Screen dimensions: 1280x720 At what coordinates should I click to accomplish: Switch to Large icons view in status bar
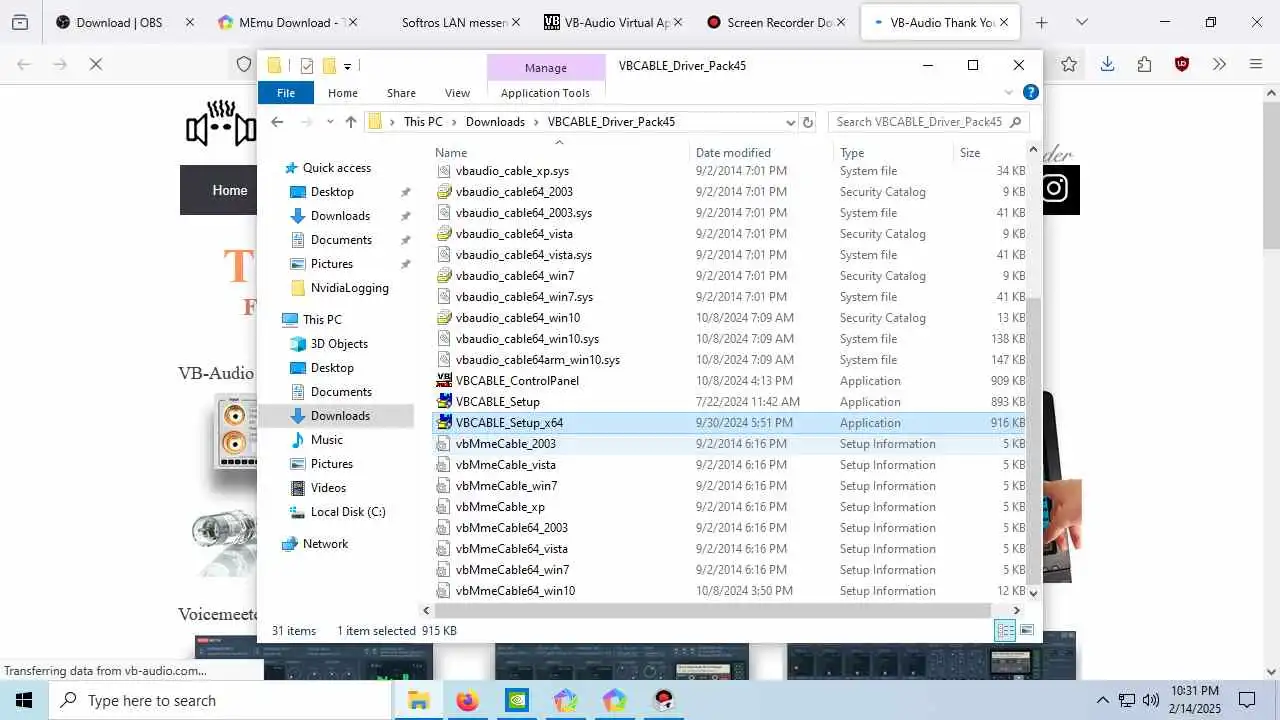pos(1026,630)
